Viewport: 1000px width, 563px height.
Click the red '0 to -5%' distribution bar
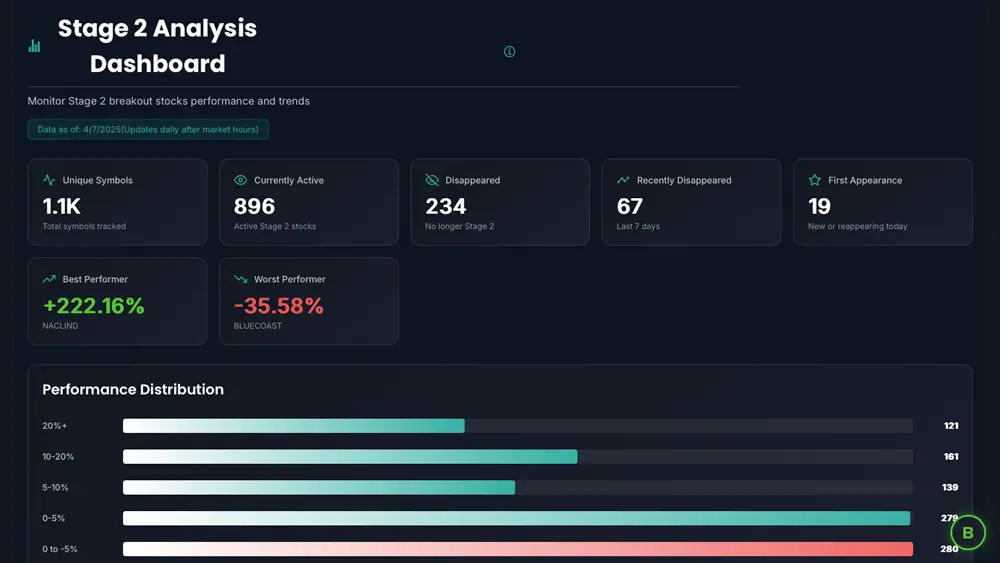(x=518, y=548)
